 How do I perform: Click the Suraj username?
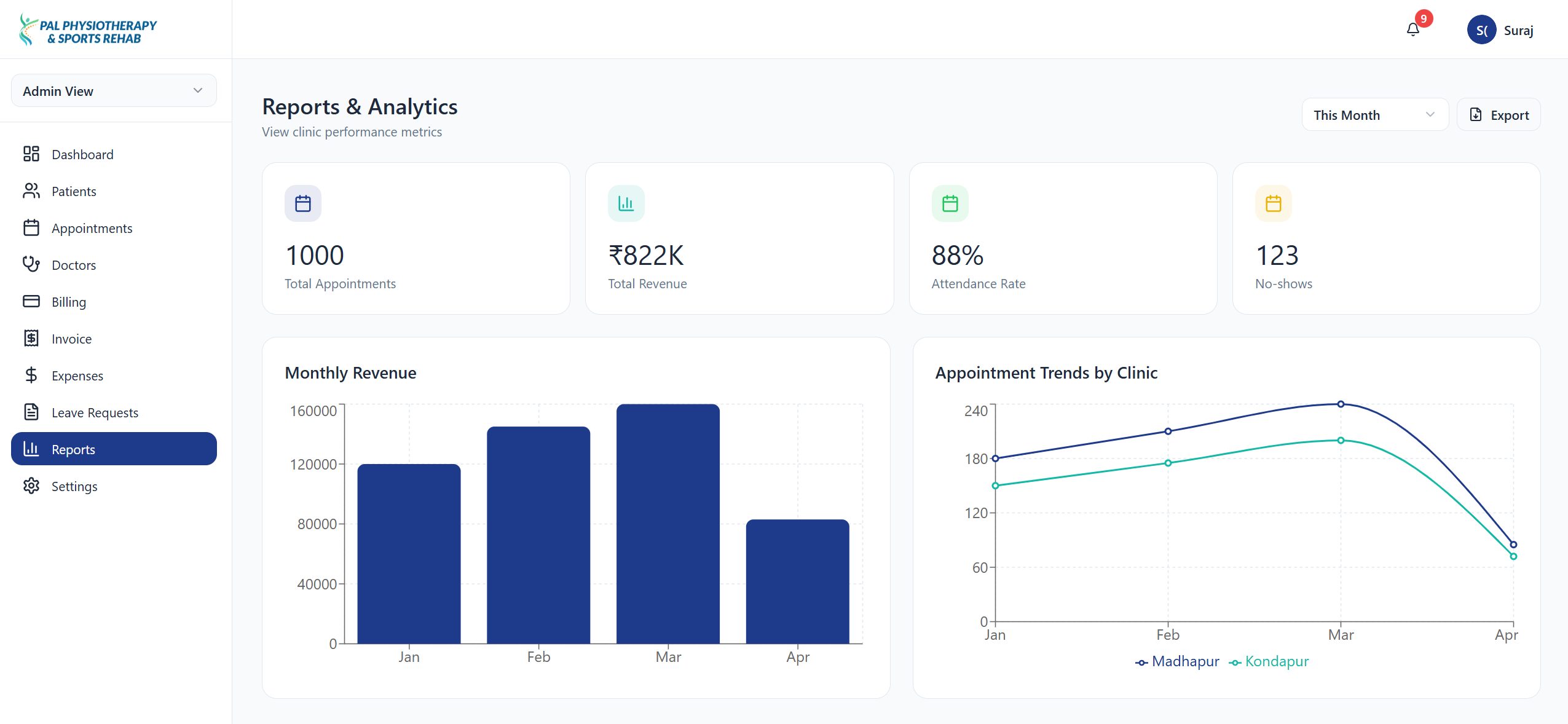click(x=1518, y=30)
